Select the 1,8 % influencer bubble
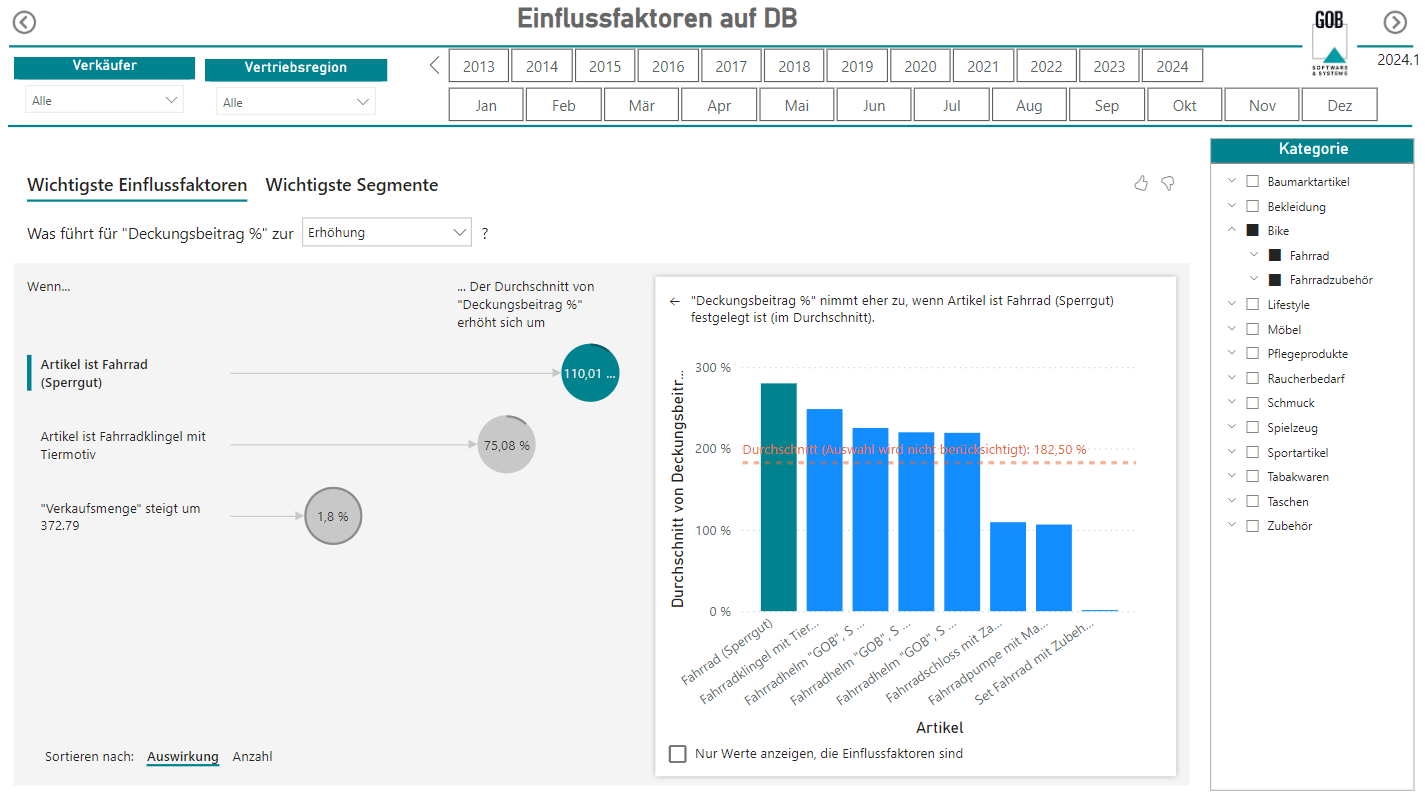Image resolution: width=1425 pixels, height=807 pixels. 333,517
